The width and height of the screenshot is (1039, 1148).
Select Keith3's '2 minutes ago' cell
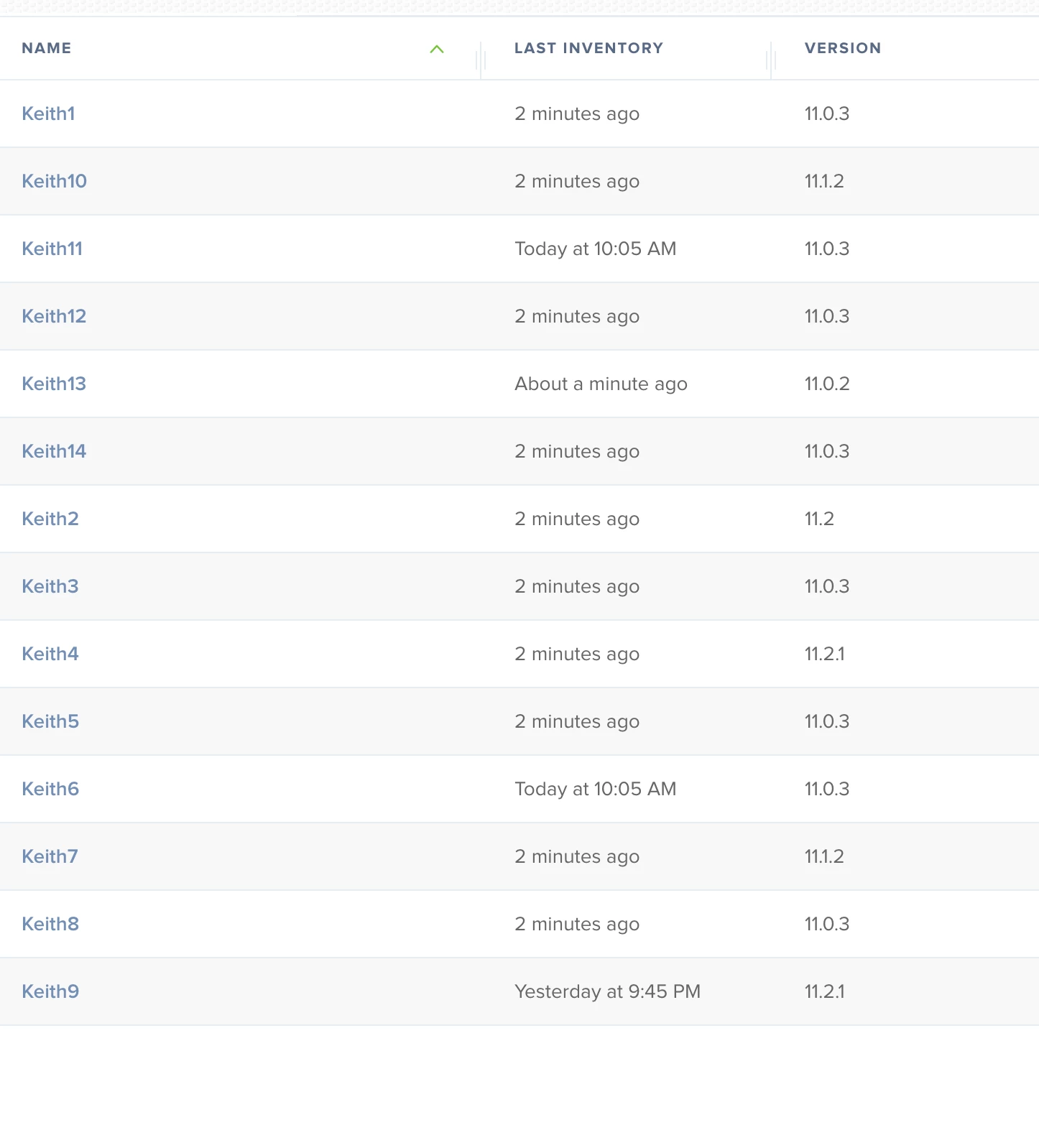pyautogui.click(x=577, y=587)
